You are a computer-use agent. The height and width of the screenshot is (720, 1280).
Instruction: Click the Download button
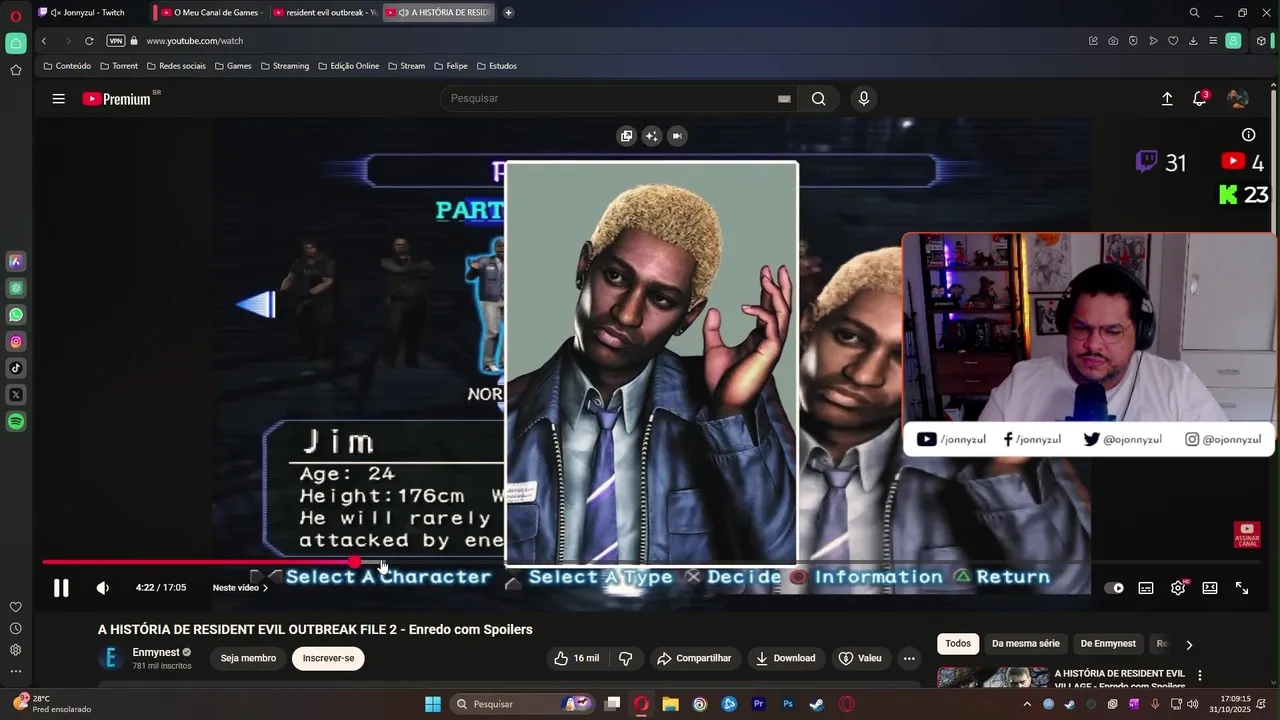point(785,658)
